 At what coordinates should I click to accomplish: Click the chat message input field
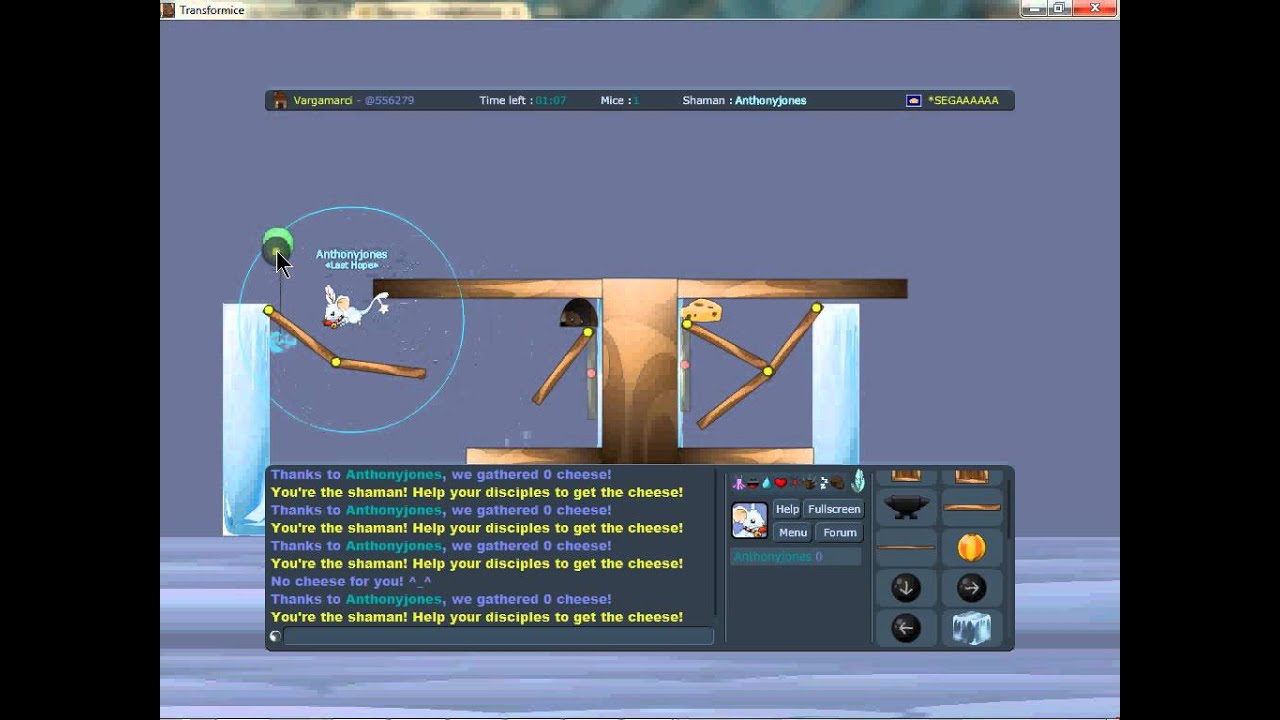tap(498, 636)
